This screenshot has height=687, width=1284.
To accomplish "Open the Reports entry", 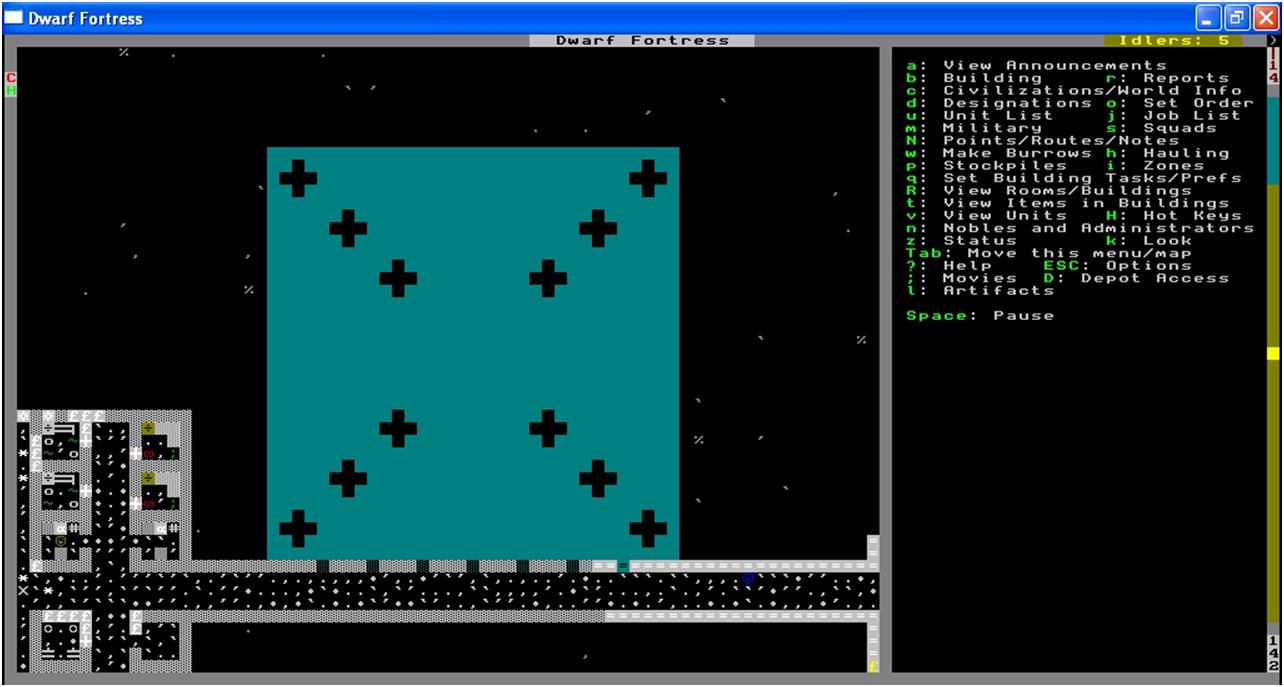I will [1167, 78].
